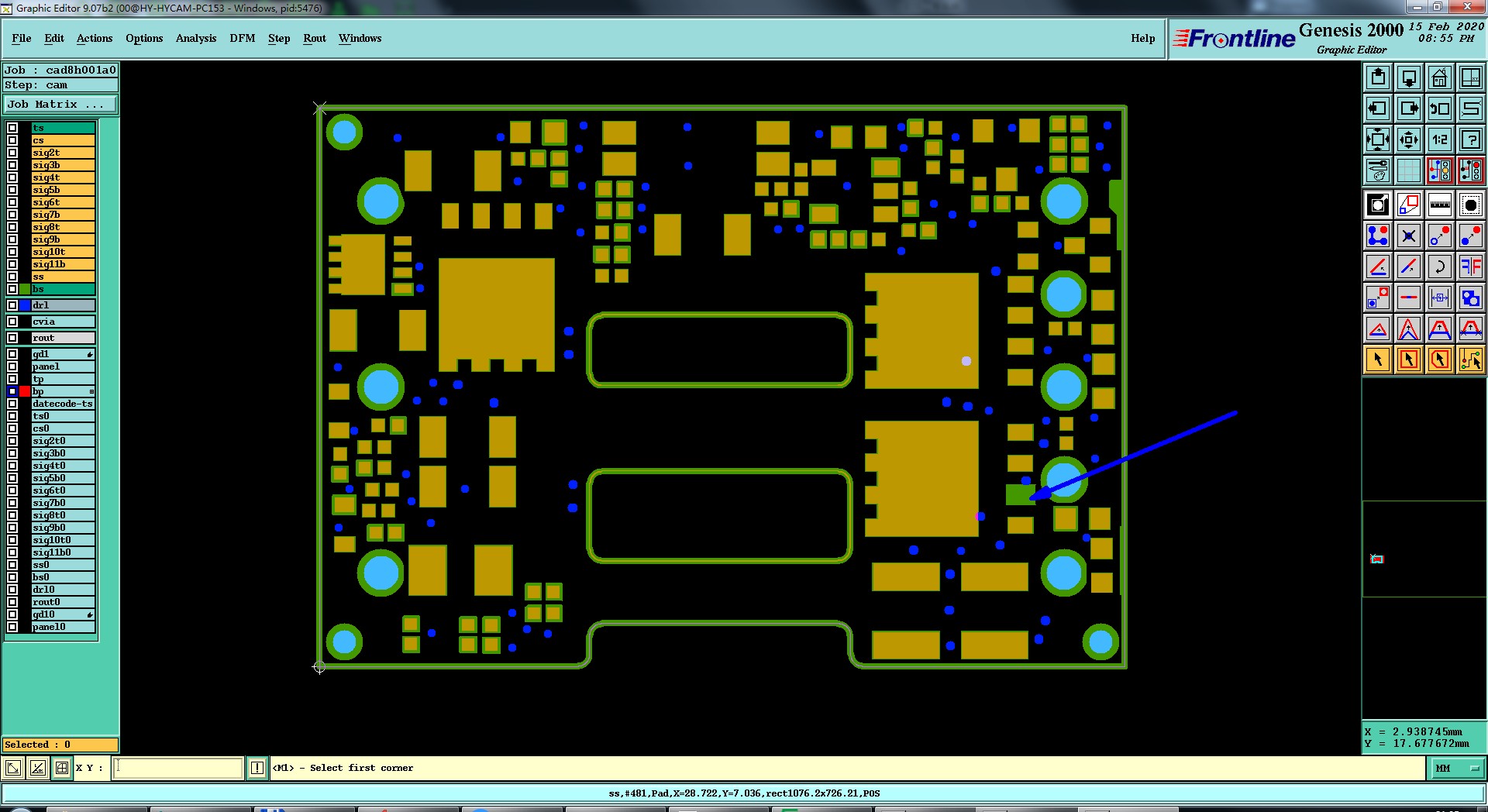Viewport: 1488px width, 812px height.
Task: Click the blue color swatch of layer drl
Action: 25,305
